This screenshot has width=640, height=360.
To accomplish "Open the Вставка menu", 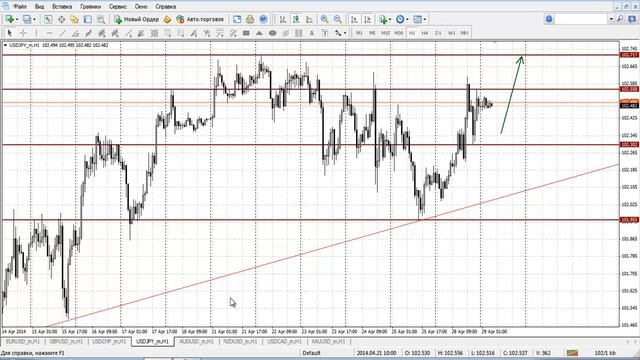I will coord(62,7).
